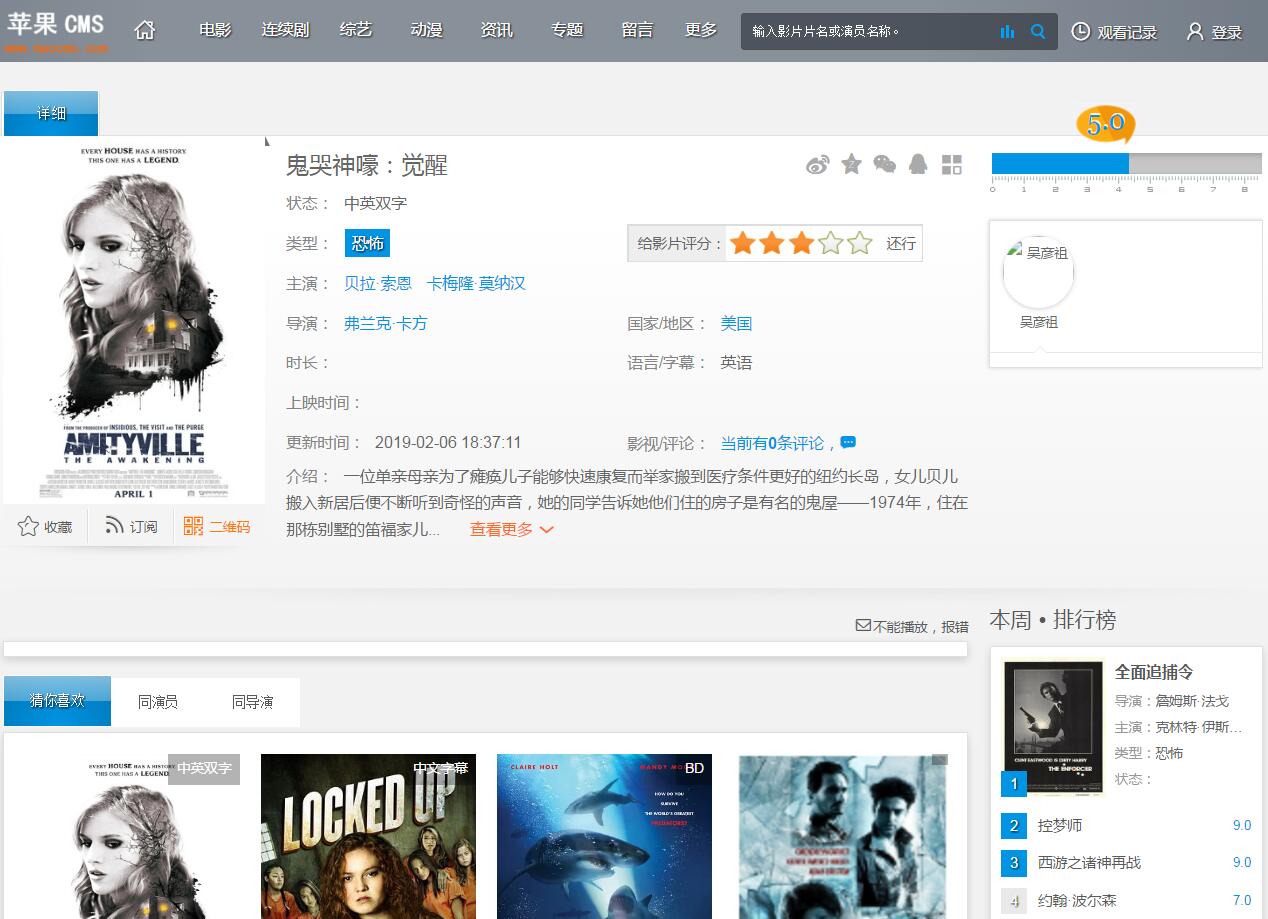The width and height of the screenshot is (1268, 919).
Task: Open the shark movie poster thumbnail
Action: pyautogui.click(x=604, y=836)
